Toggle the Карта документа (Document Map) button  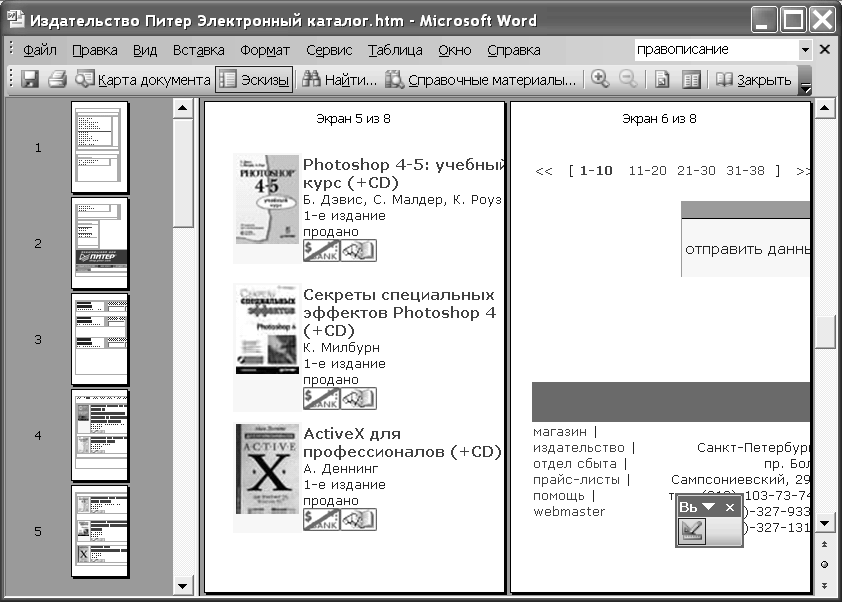143,80
